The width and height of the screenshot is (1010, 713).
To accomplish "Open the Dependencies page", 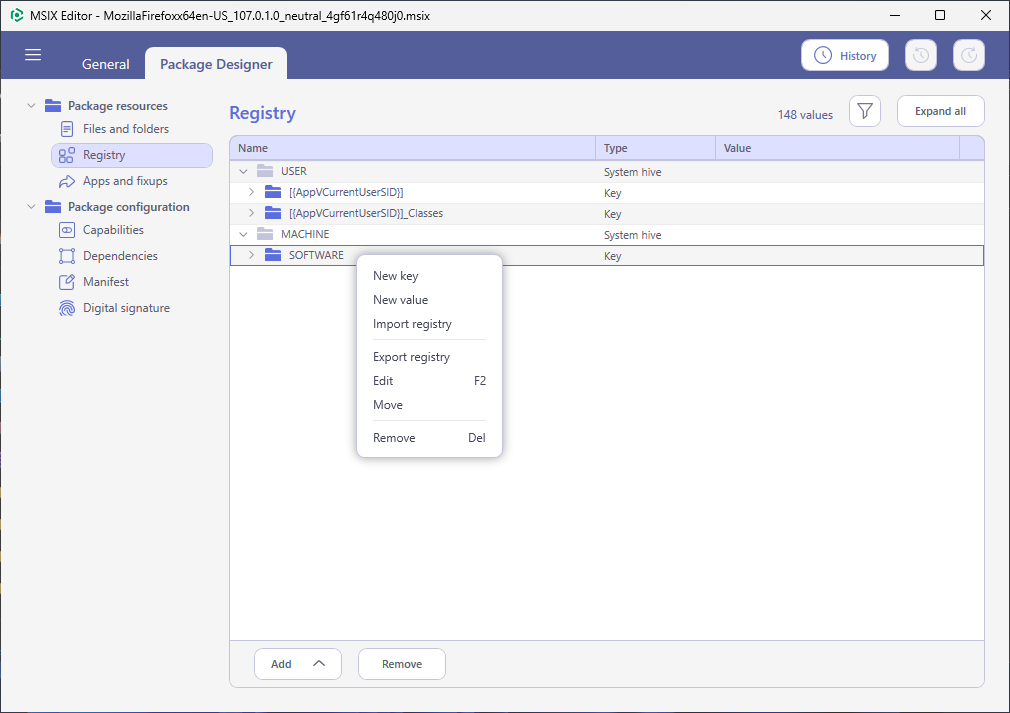I will [x=120, y=256].
